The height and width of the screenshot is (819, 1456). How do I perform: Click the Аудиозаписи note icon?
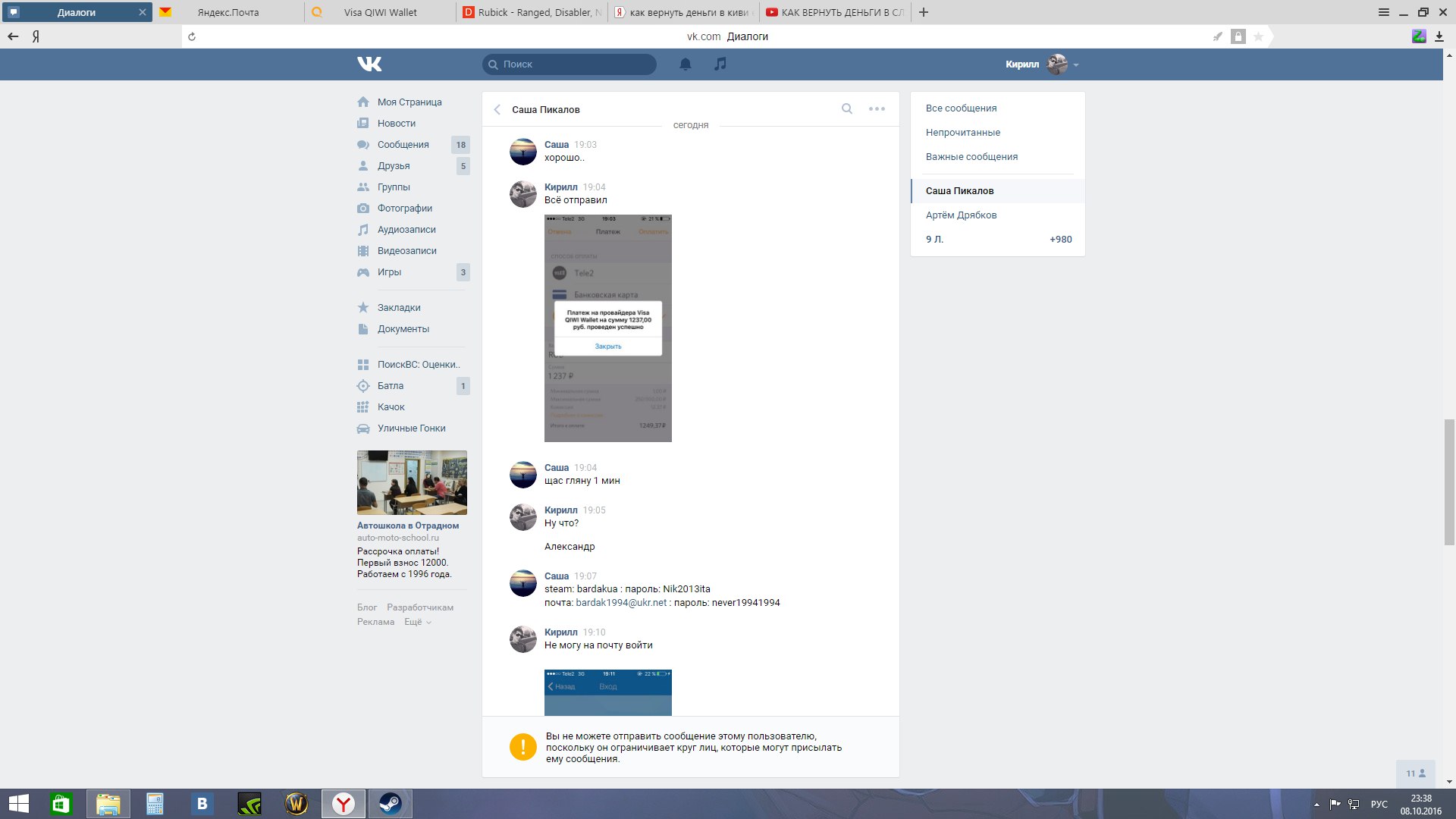point(363,229)
